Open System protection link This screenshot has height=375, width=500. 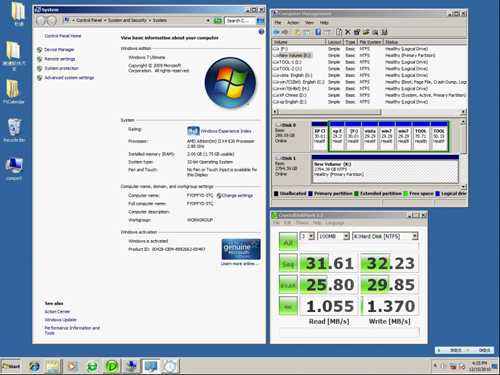click(x=62, y=68)
